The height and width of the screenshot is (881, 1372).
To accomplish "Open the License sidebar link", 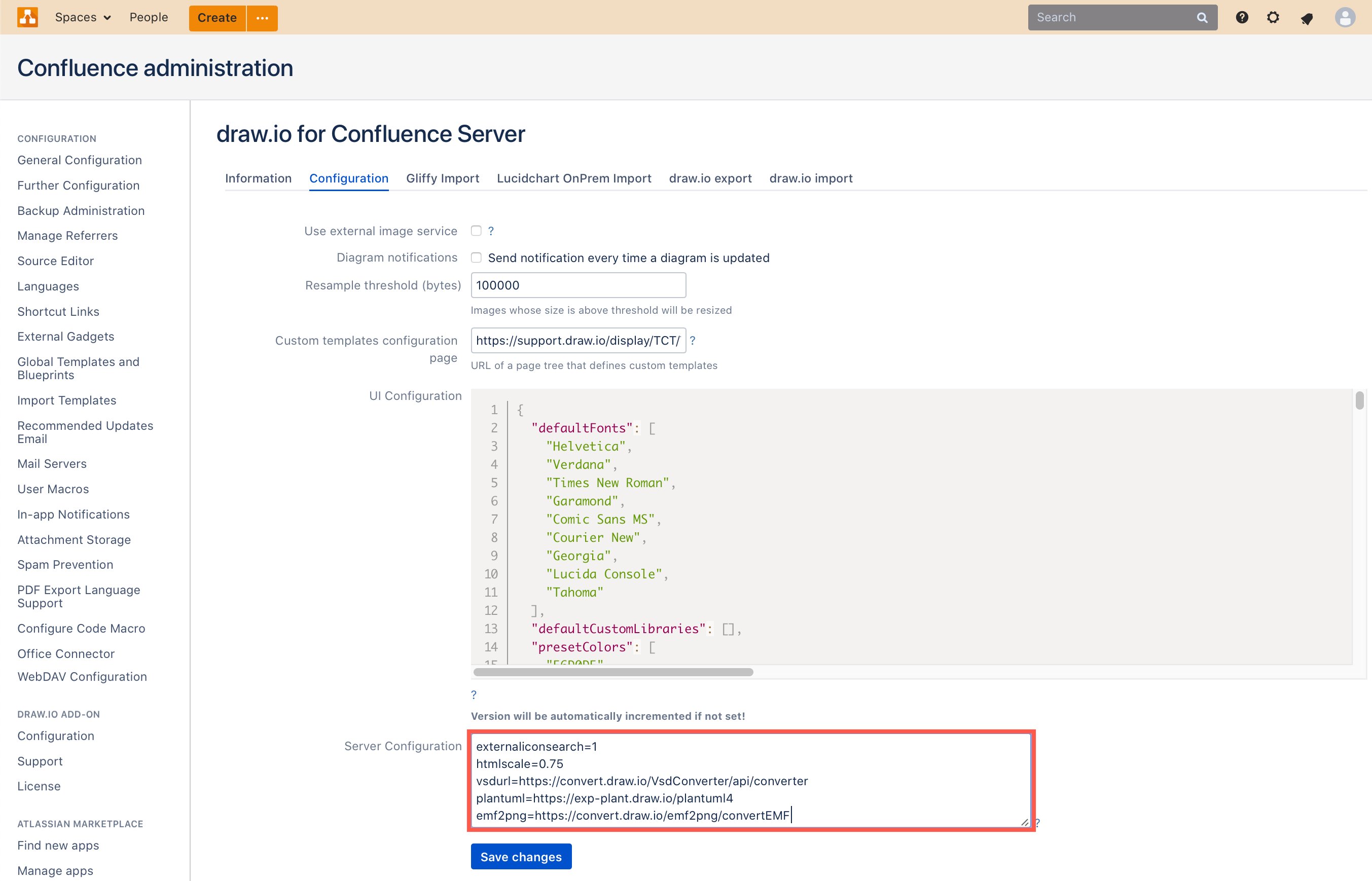I will (x=39, y=786).
